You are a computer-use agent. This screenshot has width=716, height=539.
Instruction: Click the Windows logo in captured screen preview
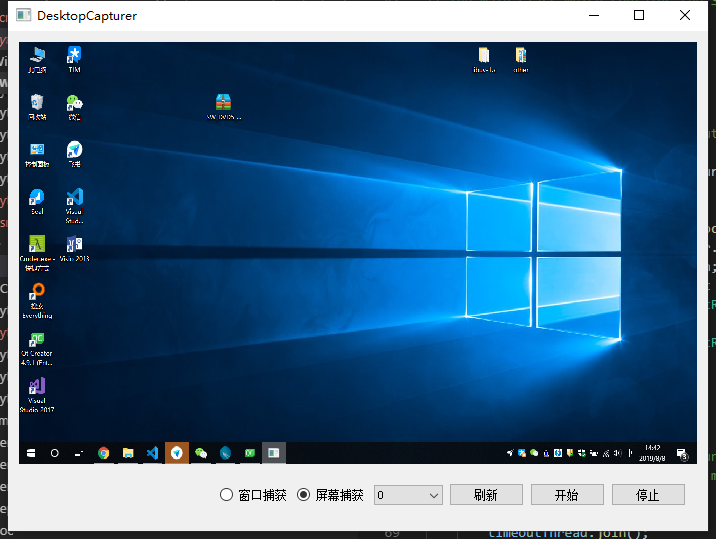[543, 255]
